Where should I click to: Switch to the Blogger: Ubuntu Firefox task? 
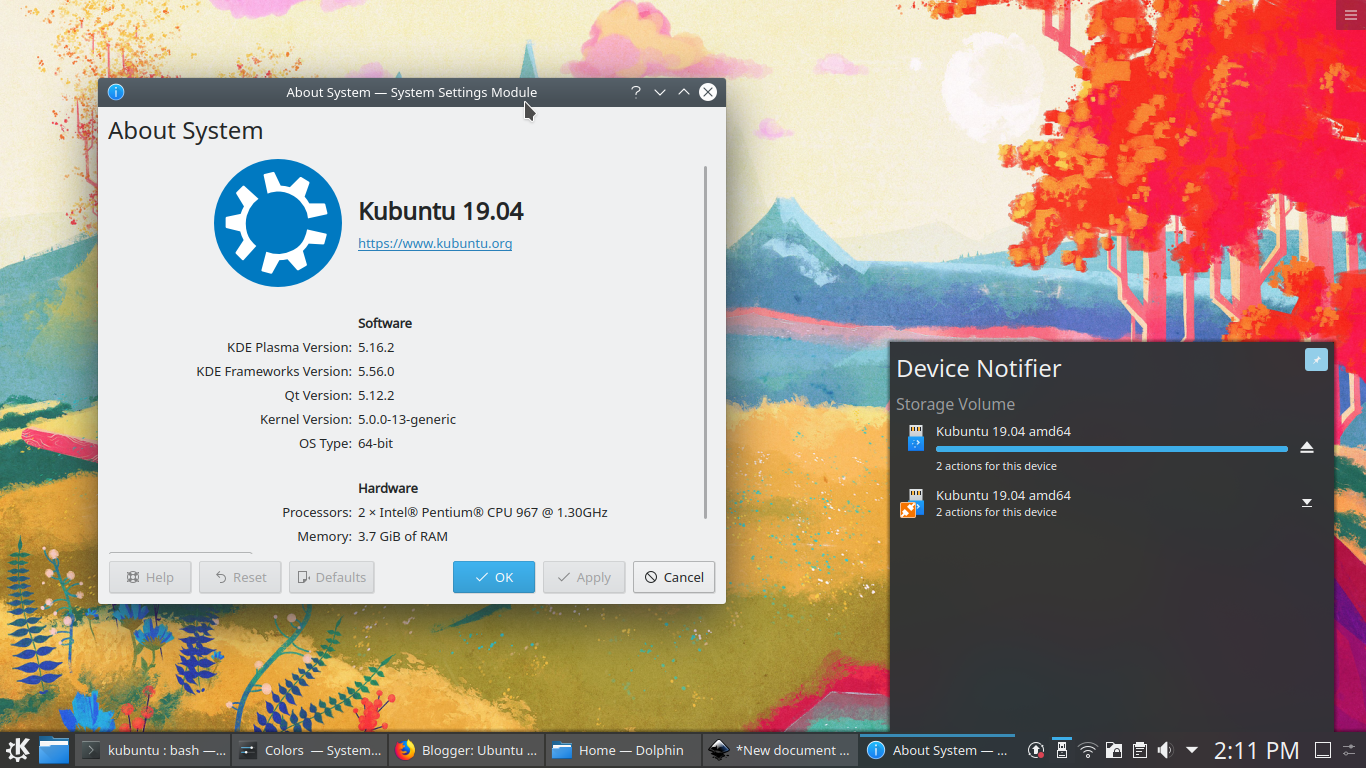[x=467, y=750]
